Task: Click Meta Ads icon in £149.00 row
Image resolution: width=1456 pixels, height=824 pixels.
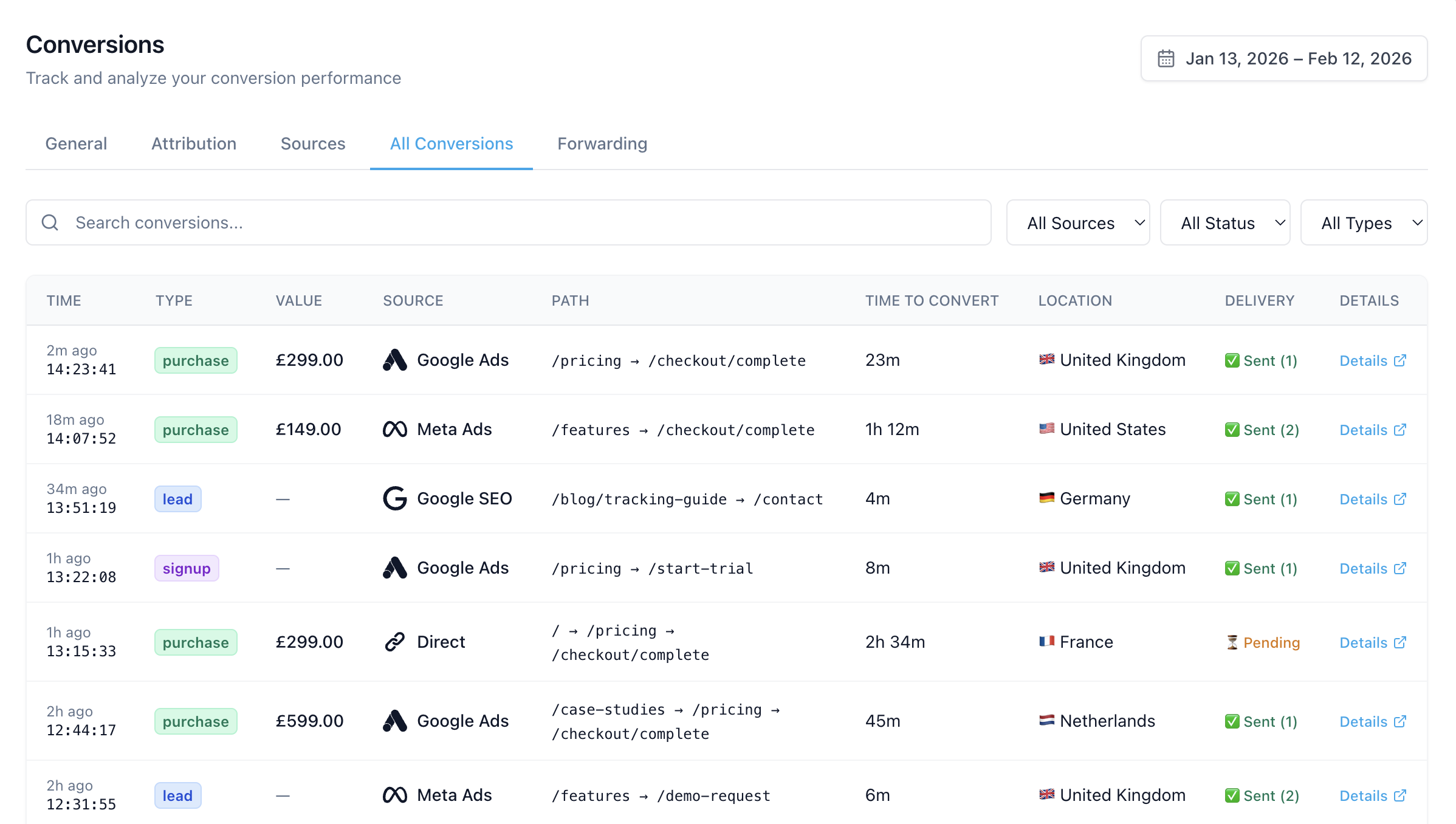Action: [395, 430]
